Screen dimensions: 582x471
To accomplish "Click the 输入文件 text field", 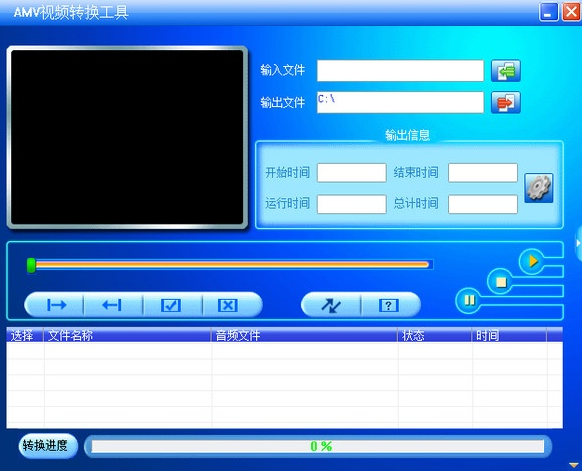I will [400, 71].
